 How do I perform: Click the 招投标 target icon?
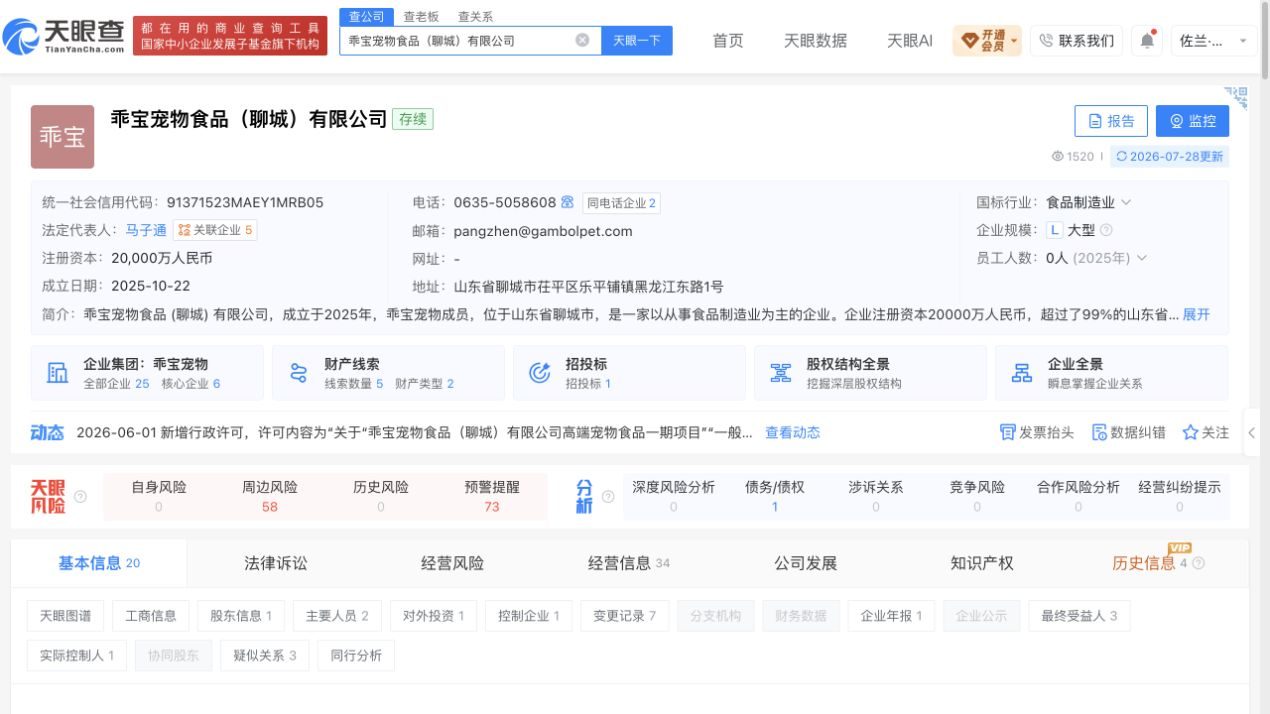tap(539, 373)
